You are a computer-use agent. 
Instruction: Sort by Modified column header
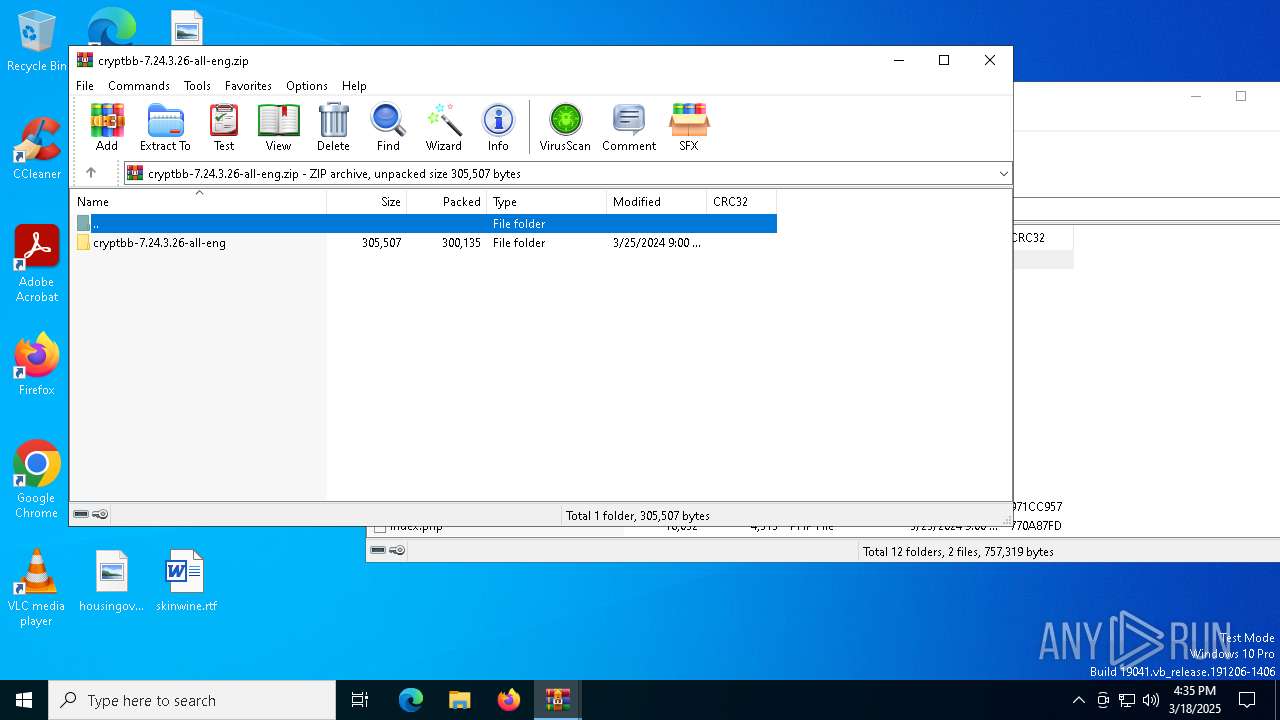pos(657,202)
